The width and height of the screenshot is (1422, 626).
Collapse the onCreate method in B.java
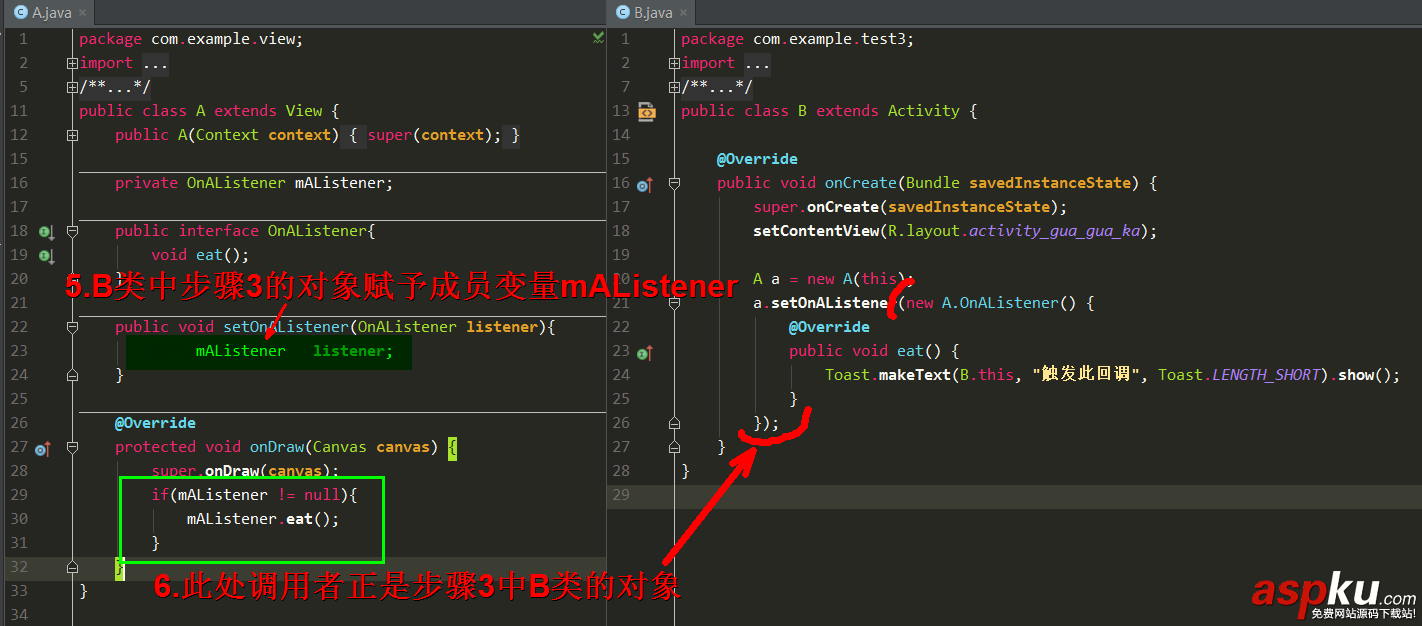click(674, 183)
